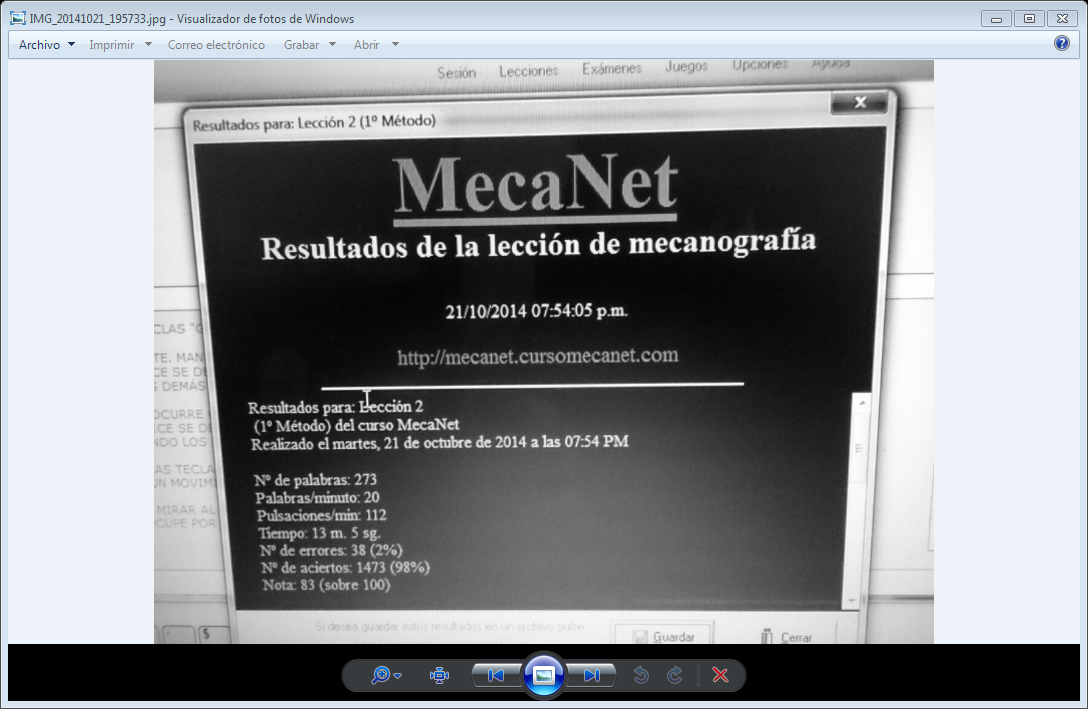Open the Help question mark icon
1088x709 pixels.
(1061, 43)
